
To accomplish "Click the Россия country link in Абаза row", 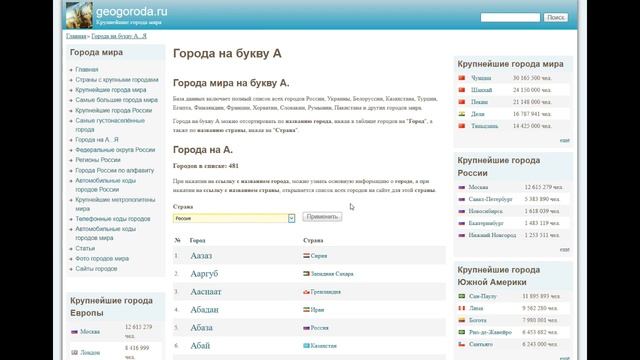I will pos(320,328).
